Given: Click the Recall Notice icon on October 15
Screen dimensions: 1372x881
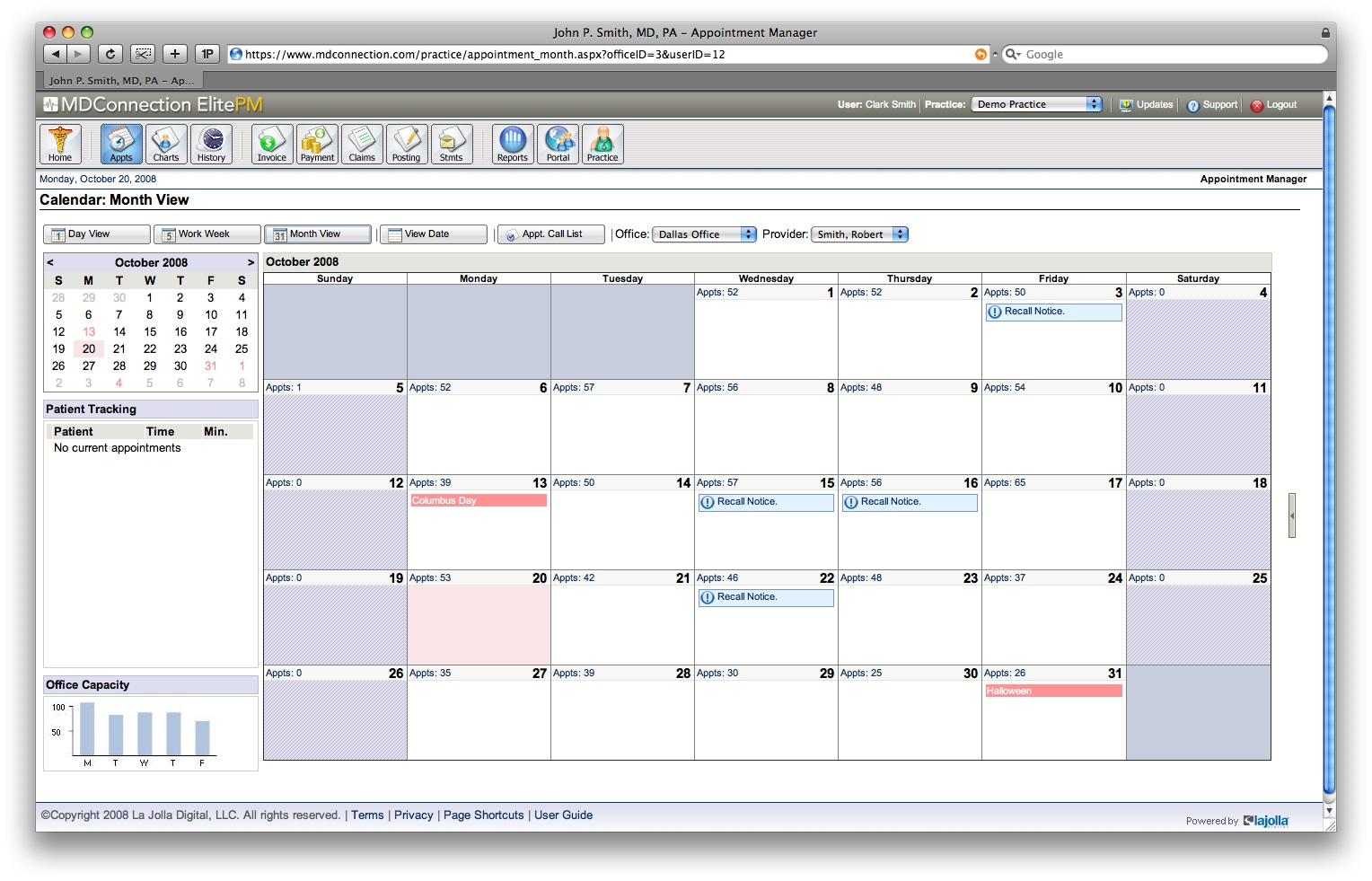Looking at the screenshot, I should coord(708,502).
